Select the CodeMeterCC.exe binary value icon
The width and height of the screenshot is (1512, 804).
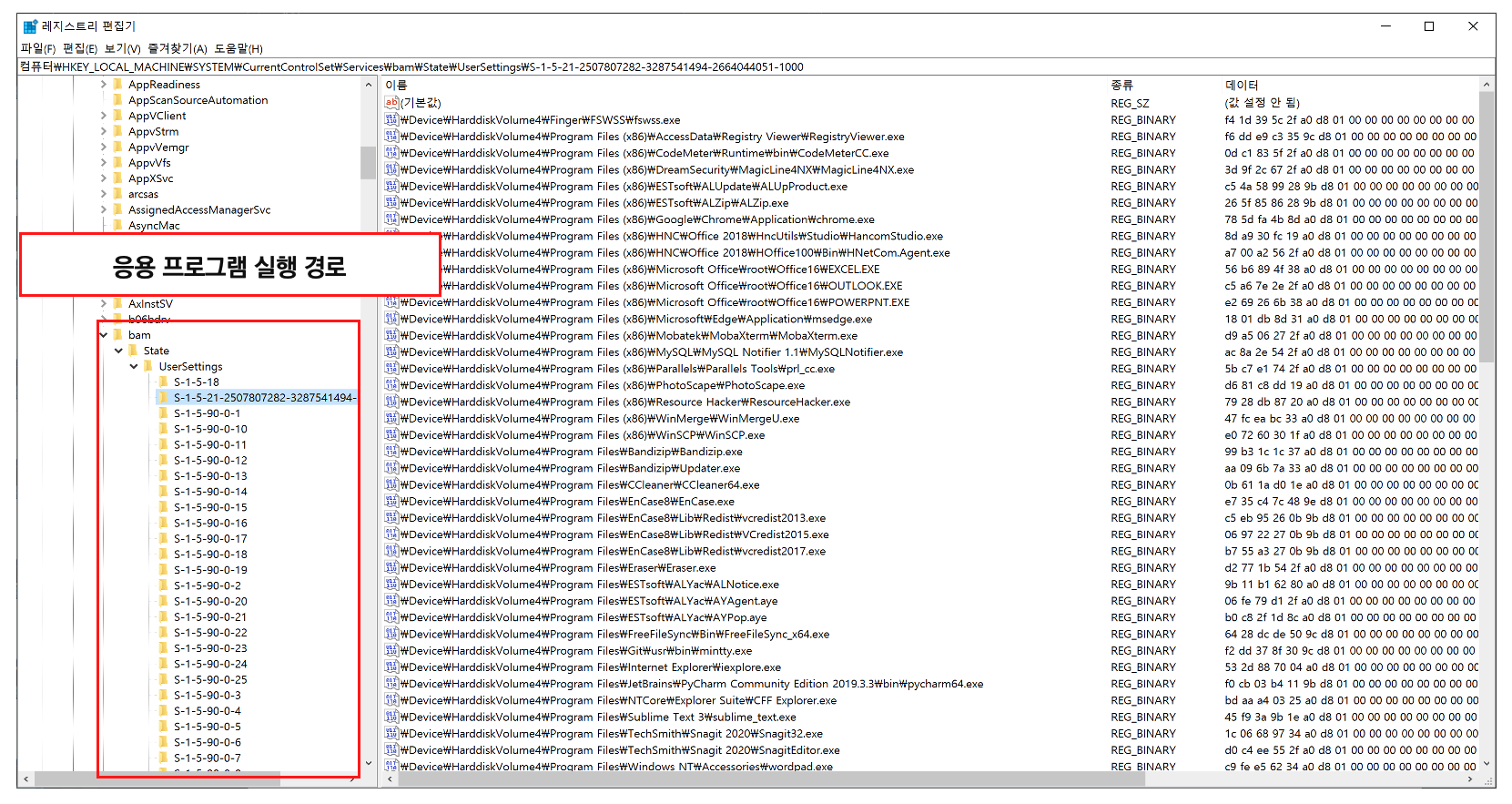point(391,153)
